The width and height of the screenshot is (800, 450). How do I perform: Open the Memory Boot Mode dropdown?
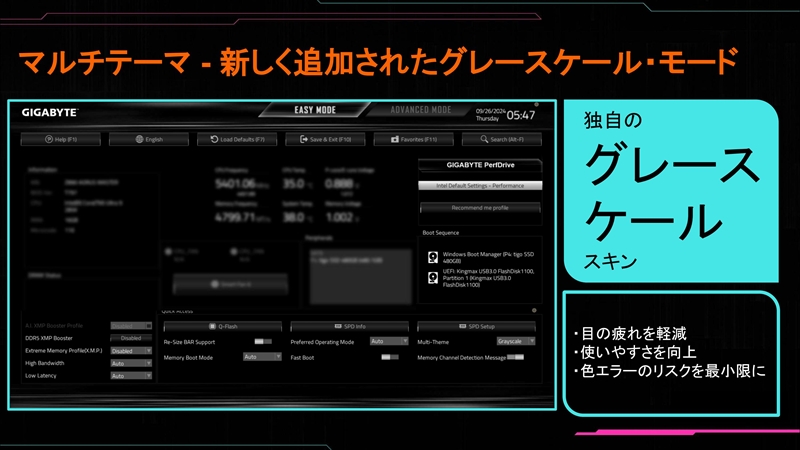click(262, 357)
